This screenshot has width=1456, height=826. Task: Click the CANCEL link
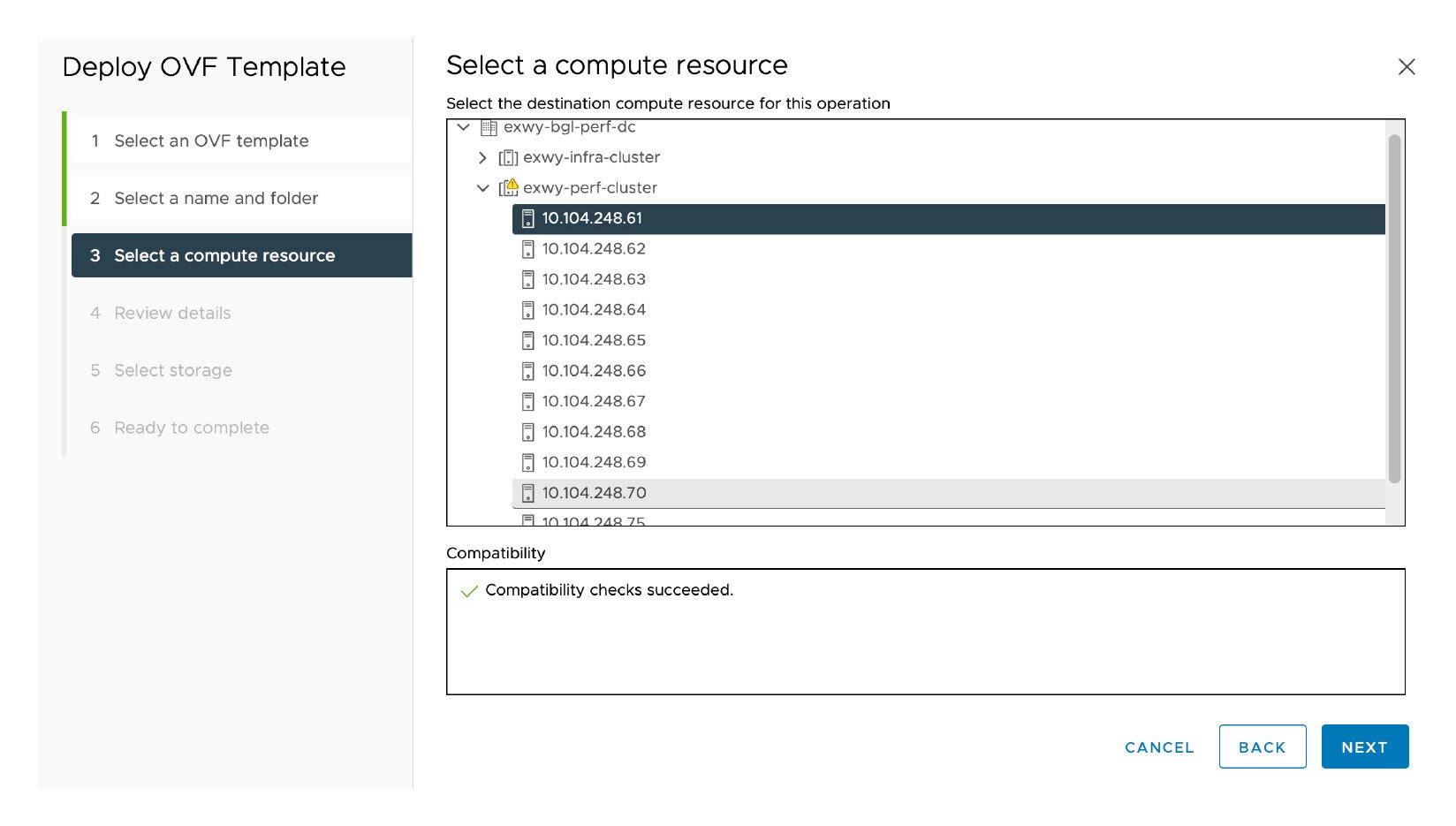coord(1159,747)
